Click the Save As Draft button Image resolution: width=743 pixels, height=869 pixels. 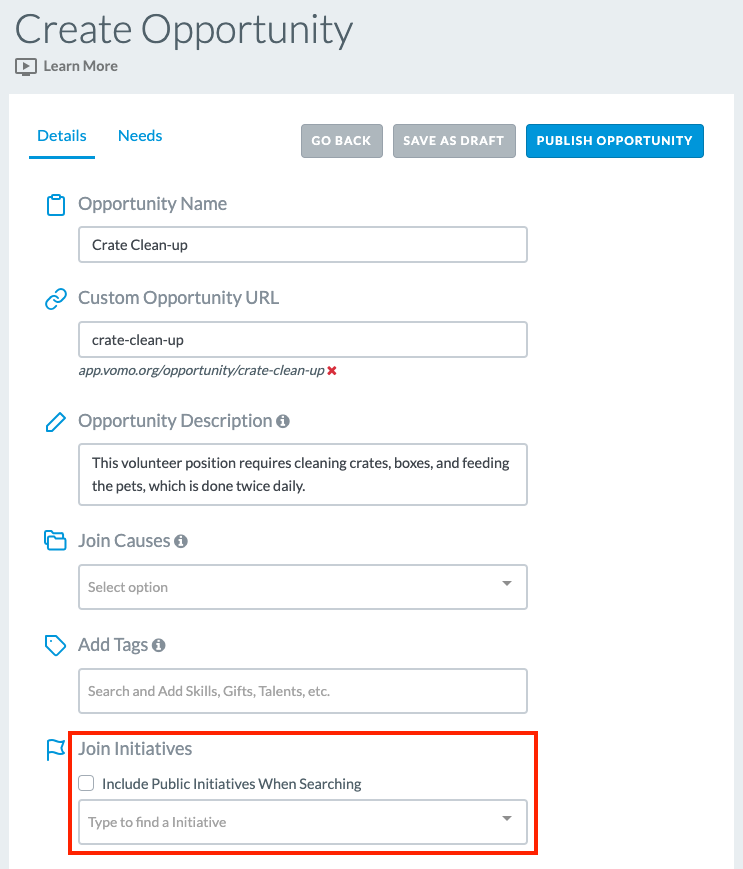point(454,141)
